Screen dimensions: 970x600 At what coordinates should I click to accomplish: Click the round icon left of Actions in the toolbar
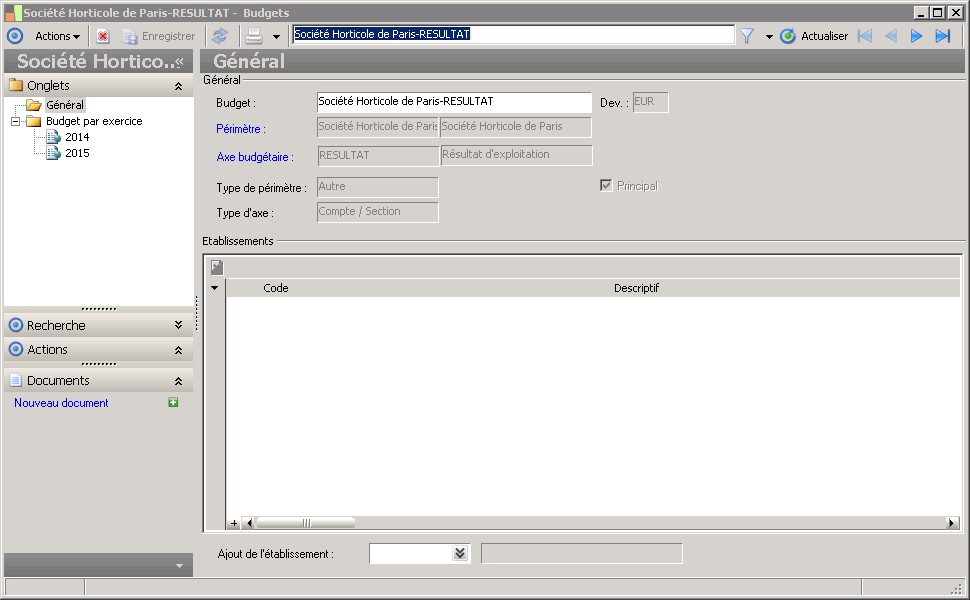[x=15, y=36]
